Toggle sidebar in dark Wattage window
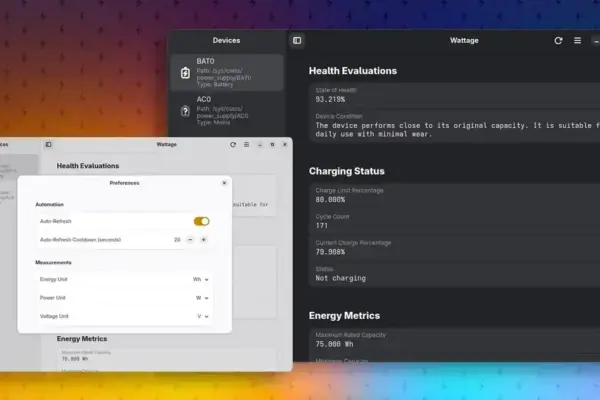 [x=297, y=41]
